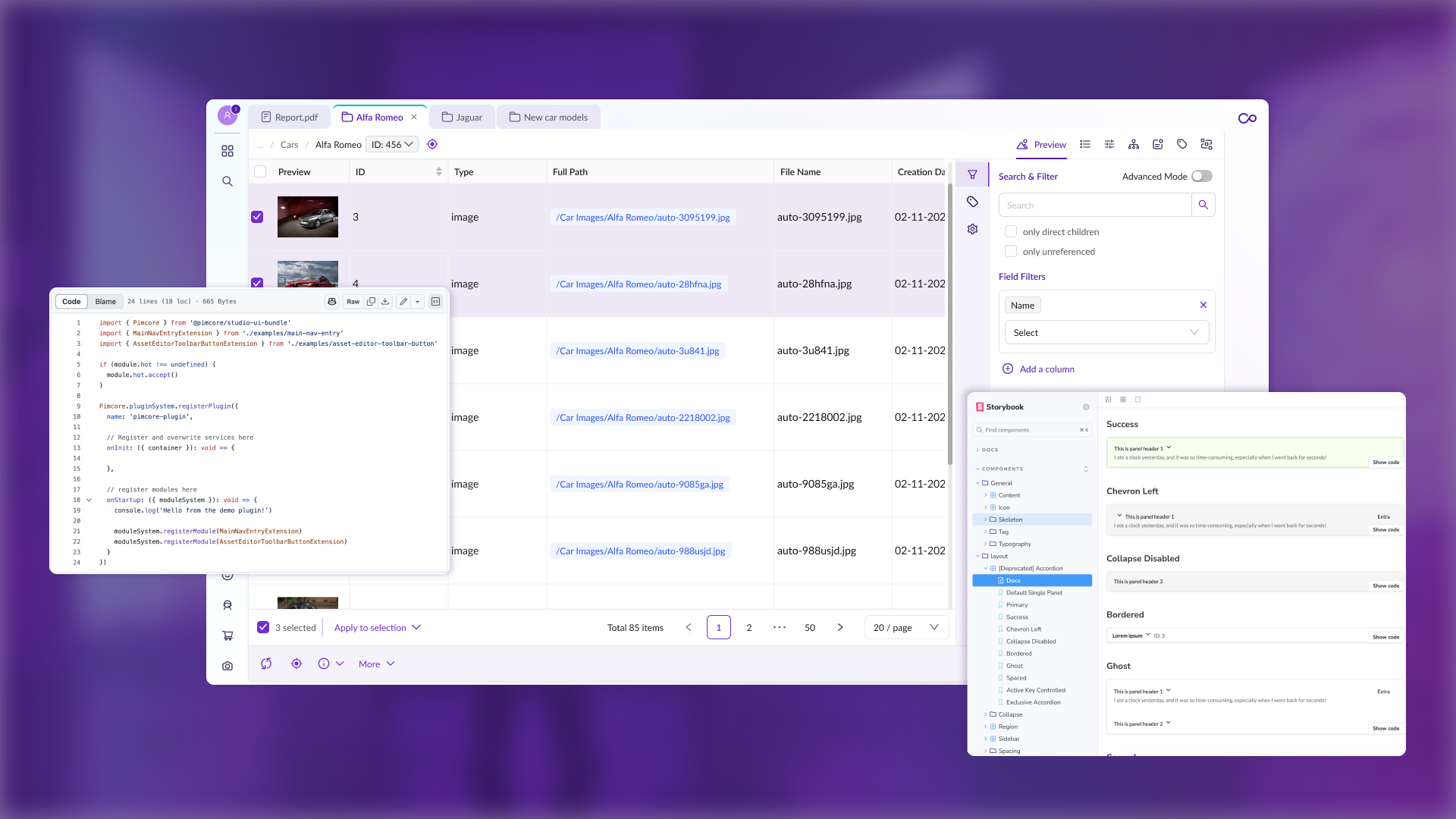The image size is (1456, 819).
Task: Click 'Show code' under the Success example
Action: (x=1385, y=462)
